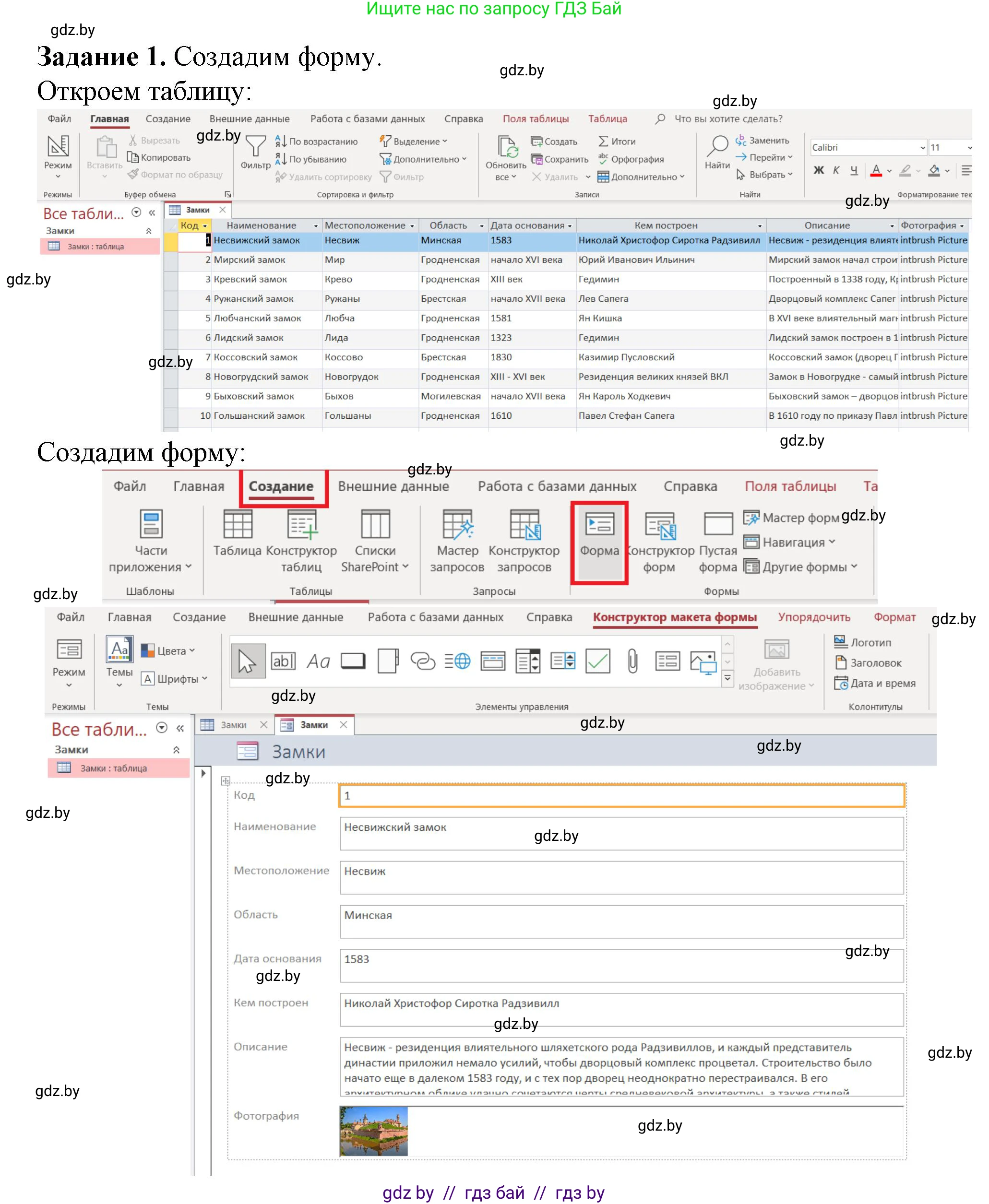
Task: Click Date and Time (Дата и время)
Action: (875, 683)
